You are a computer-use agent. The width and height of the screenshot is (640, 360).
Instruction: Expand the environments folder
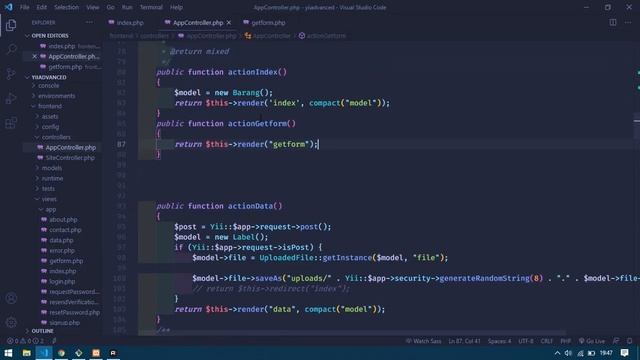coord(56,96)
